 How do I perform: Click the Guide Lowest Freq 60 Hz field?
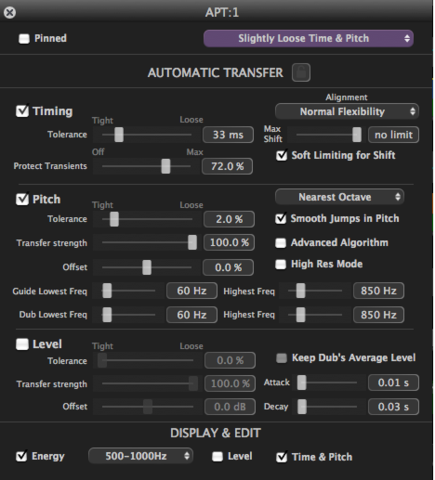click(x=192, y=291)
